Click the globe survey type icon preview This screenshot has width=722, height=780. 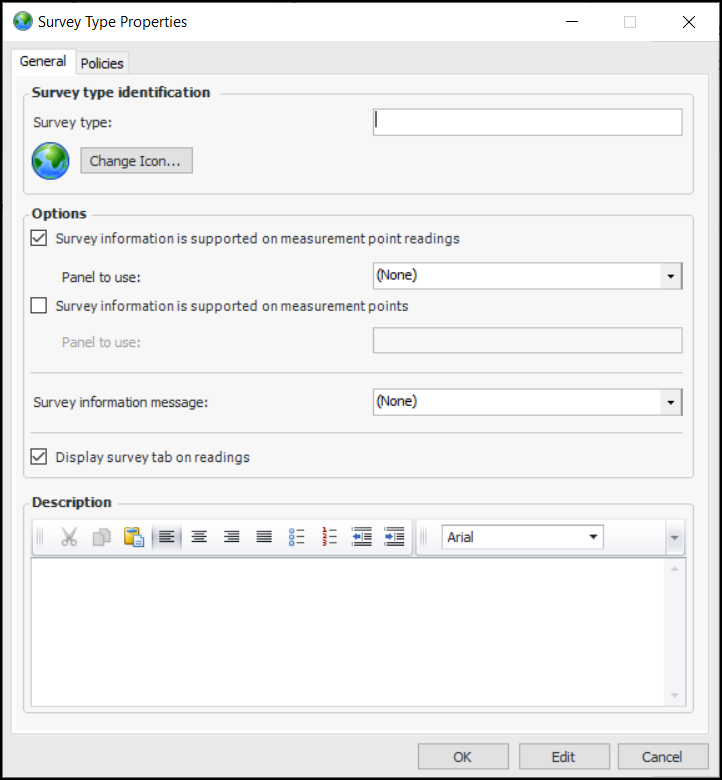(x=50, y=161)
